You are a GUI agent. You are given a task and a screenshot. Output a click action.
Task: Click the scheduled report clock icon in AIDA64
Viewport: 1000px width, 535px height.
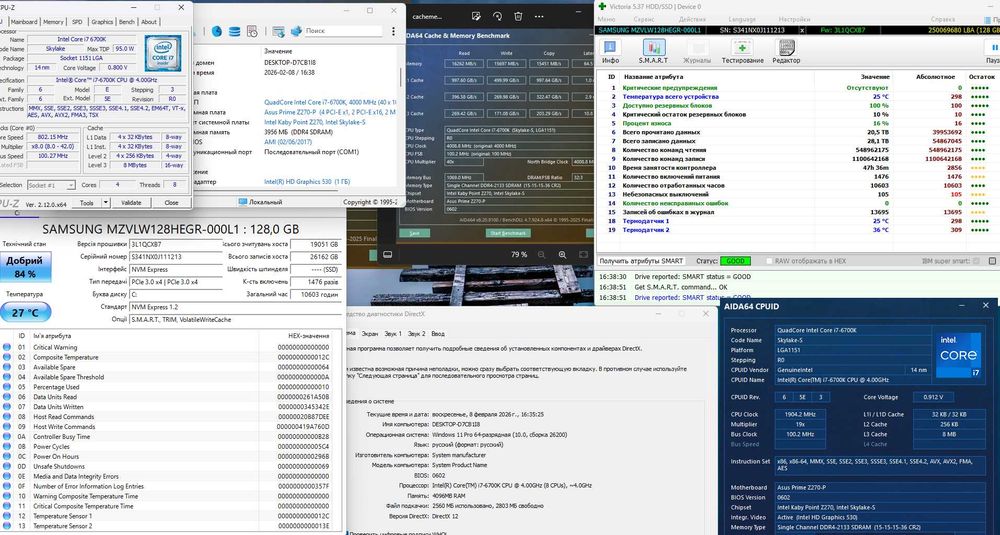click(253, 31)
